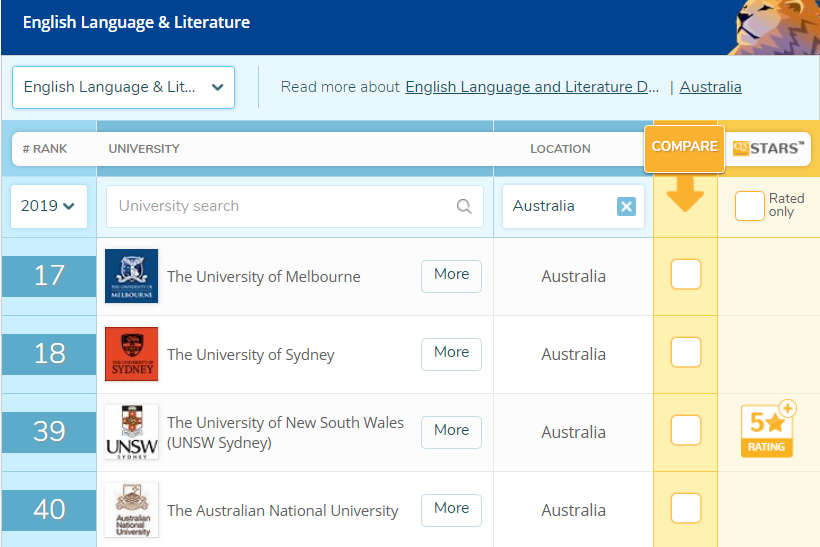Enable the Rated only checkbox
The image size is (820, 547).
tap(749, 206)
